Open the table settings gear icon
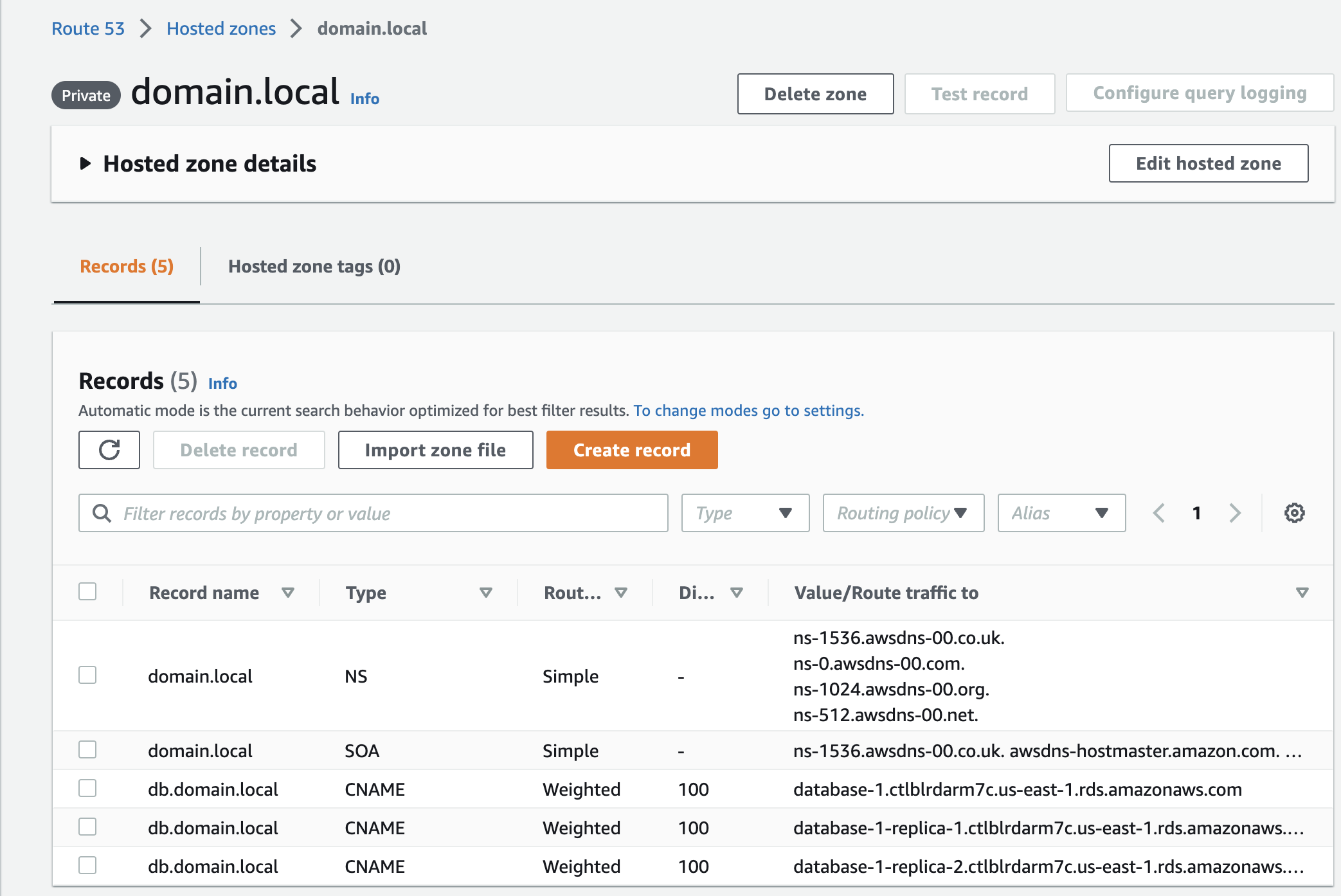 [x=1294, y=513]
